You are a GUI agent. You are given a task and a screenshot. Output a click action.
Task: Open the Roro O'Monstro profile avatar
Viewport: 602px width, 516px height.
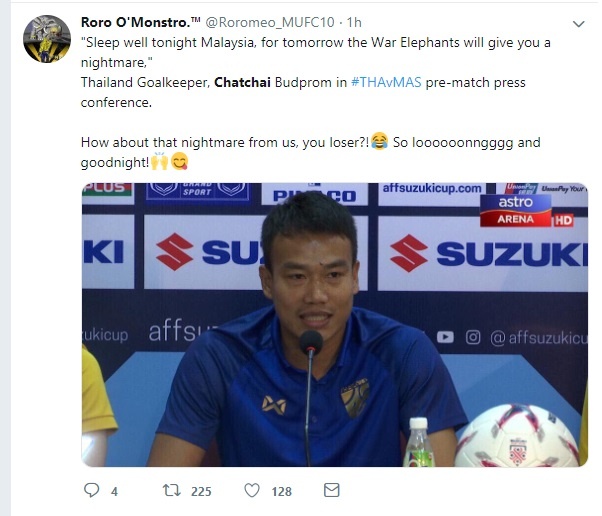coord(47,39)
